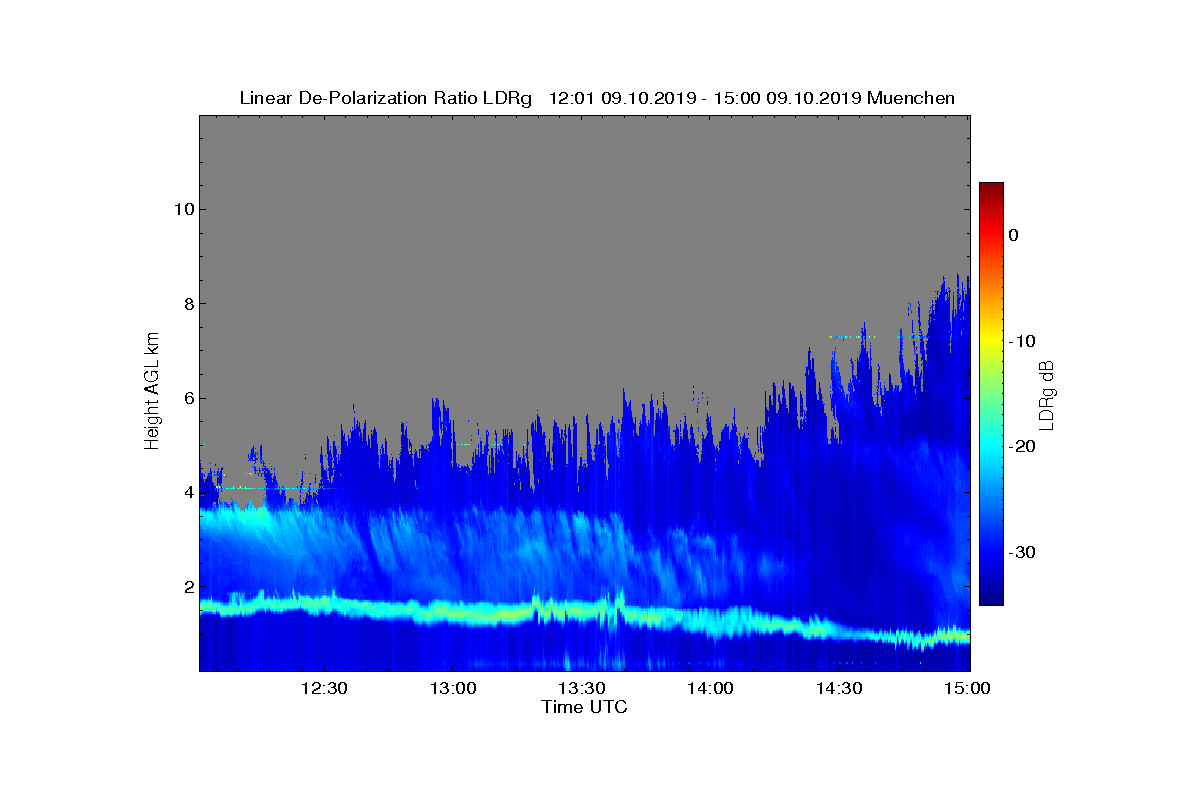Click the height tick label 8

[x=187, y=303]
